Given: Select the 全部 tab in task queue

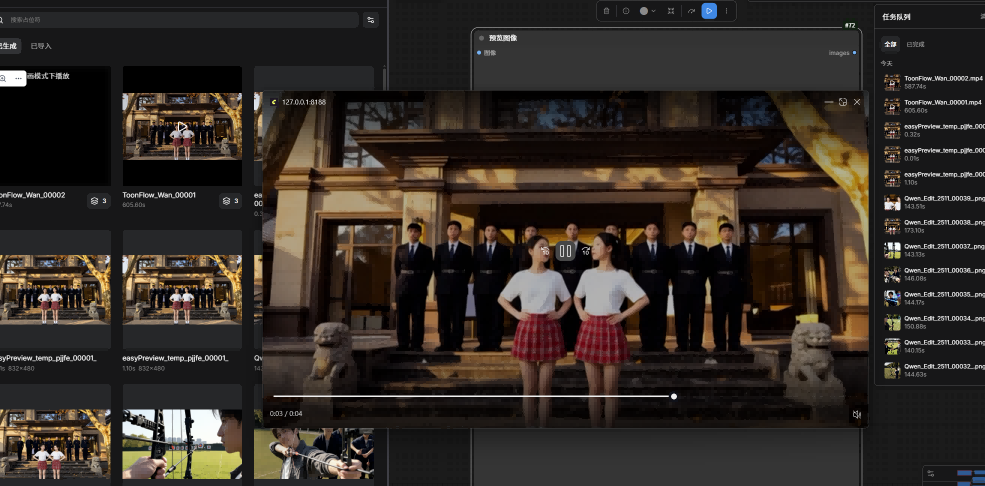Looking at the screenshot, I should [x=890, y=44].
